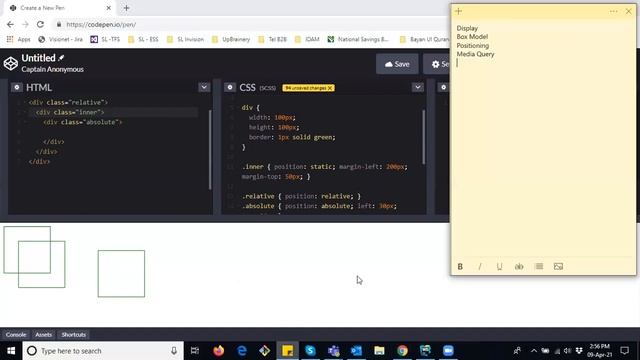
Task: Dismiss the unsaved changes badge
Action: click(330, 88)
